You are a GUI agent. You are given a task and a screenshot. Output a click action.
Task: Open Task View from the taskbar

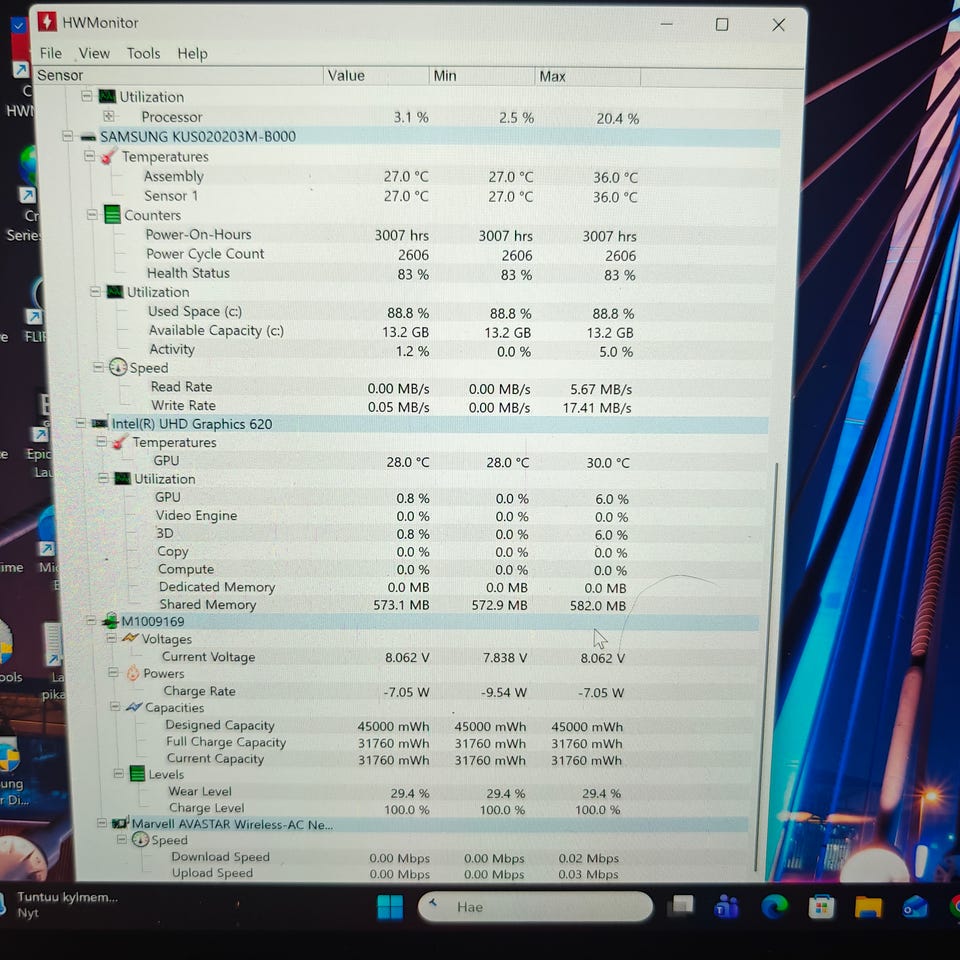[681, 906]
